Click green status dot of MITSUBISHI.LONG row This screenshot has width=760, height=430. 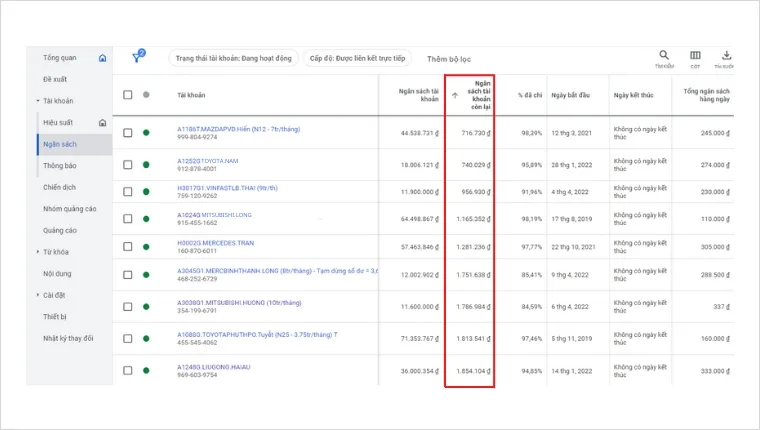[x=146, y=219]
